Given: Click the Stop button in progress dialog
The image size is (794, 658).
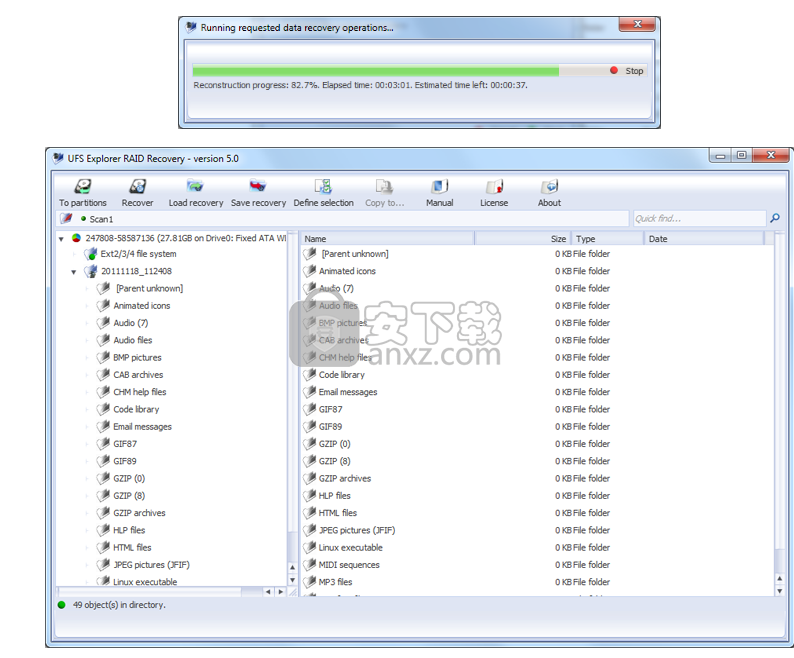Looking at the screenshot, I should (628, 71).
